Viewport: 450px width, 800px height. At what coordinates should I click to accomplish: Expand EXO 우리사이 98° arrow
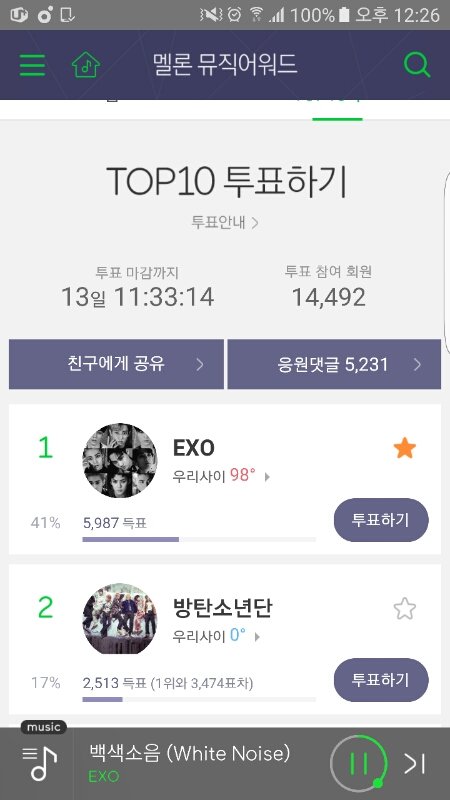(267, 477)
